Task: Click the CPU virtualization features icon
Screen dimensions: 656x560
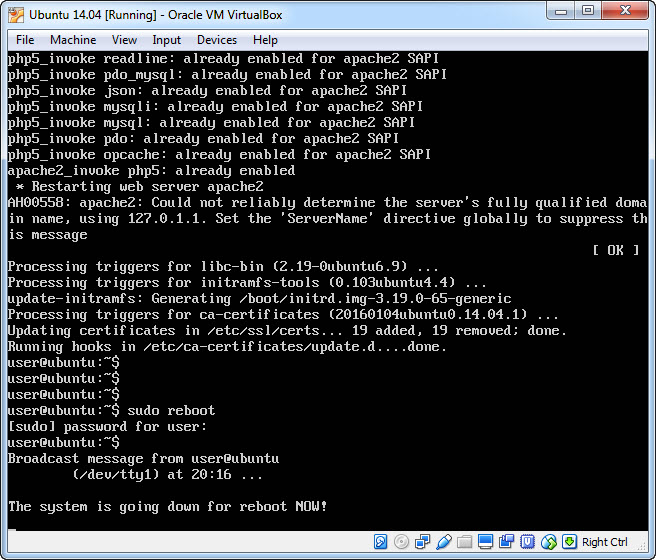Action: pyautogui.click(x=527, y=542)
